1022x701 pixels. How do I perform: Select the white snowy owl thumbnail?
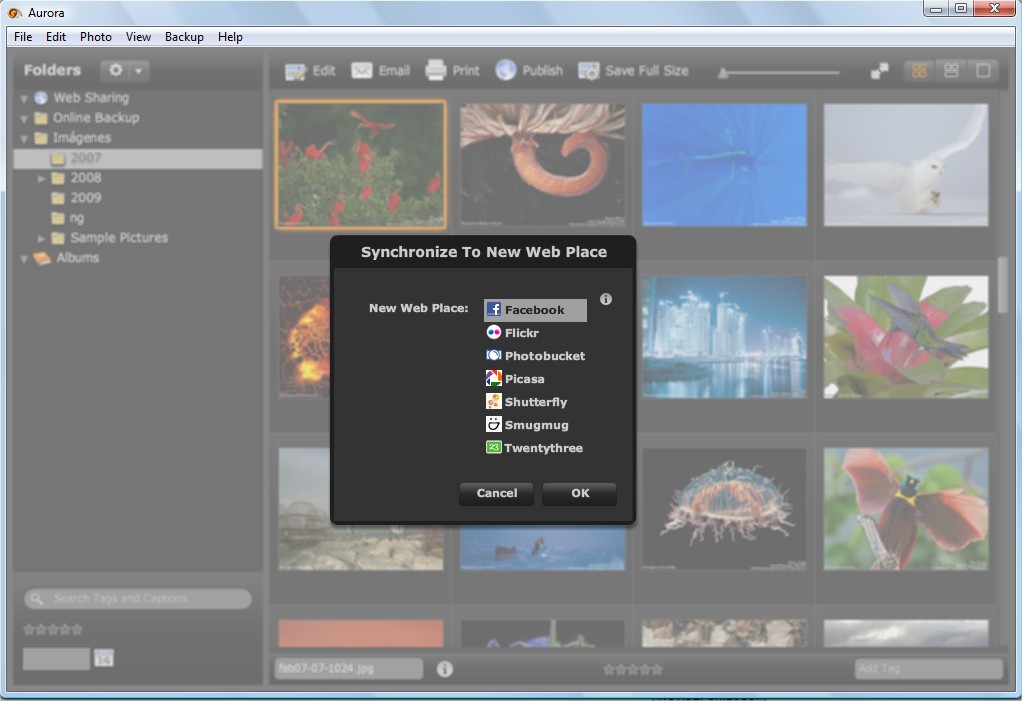pyautogui.click(x=906, y=165)
